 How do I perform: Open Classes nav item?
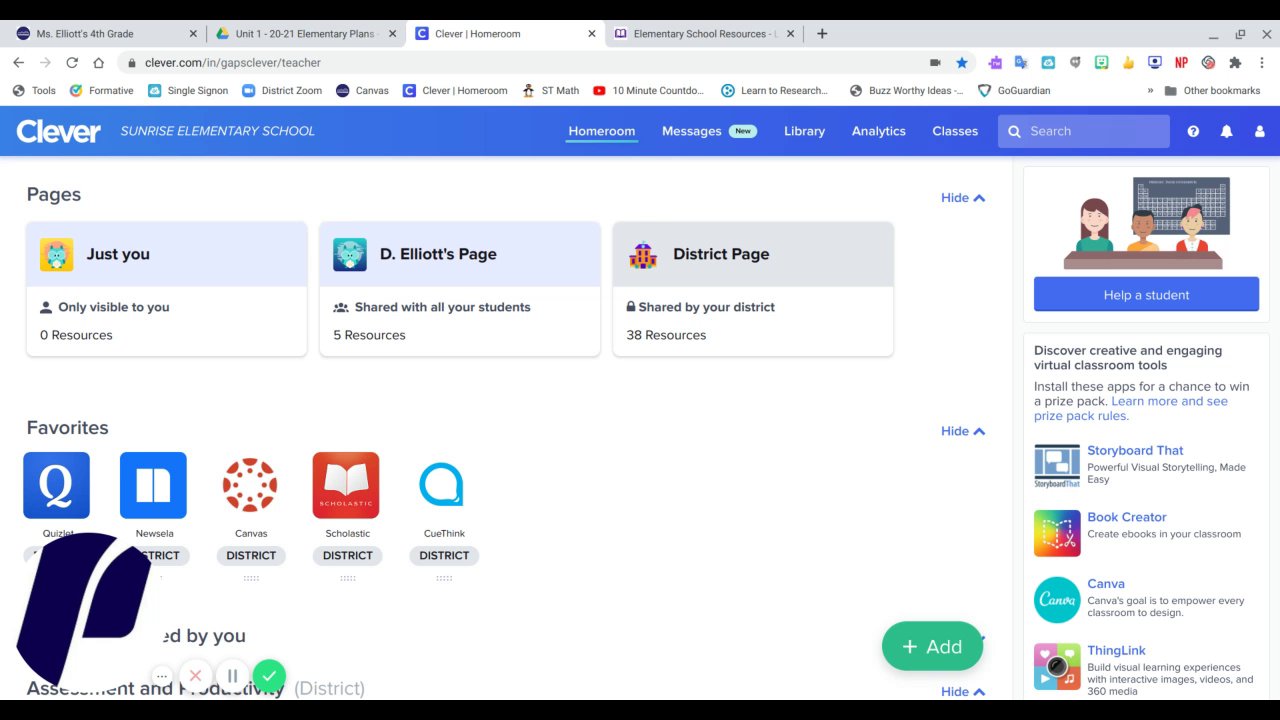coord(955,131)
